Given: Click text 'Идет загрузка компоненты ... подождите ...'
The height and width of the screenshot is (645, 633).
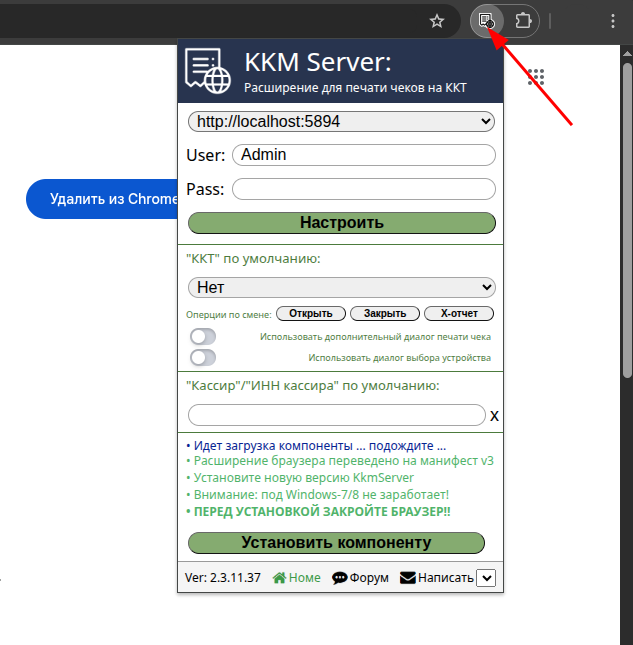Looking at the screenshot, I should pos(320,446).
